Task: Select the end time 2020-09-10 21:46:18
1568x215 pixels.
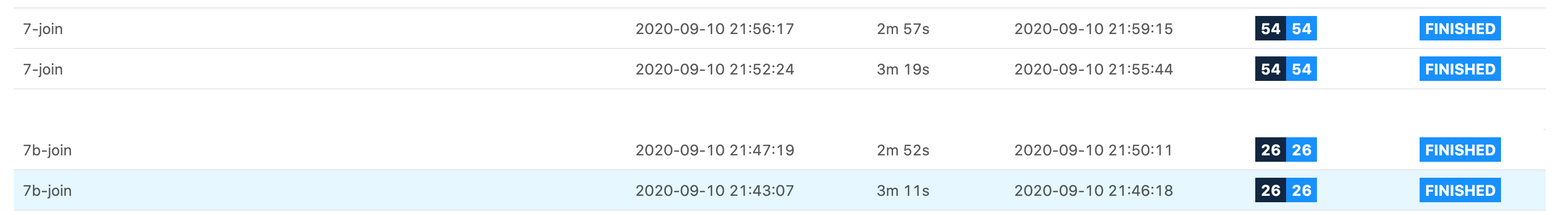Action: coord(1093,191)
